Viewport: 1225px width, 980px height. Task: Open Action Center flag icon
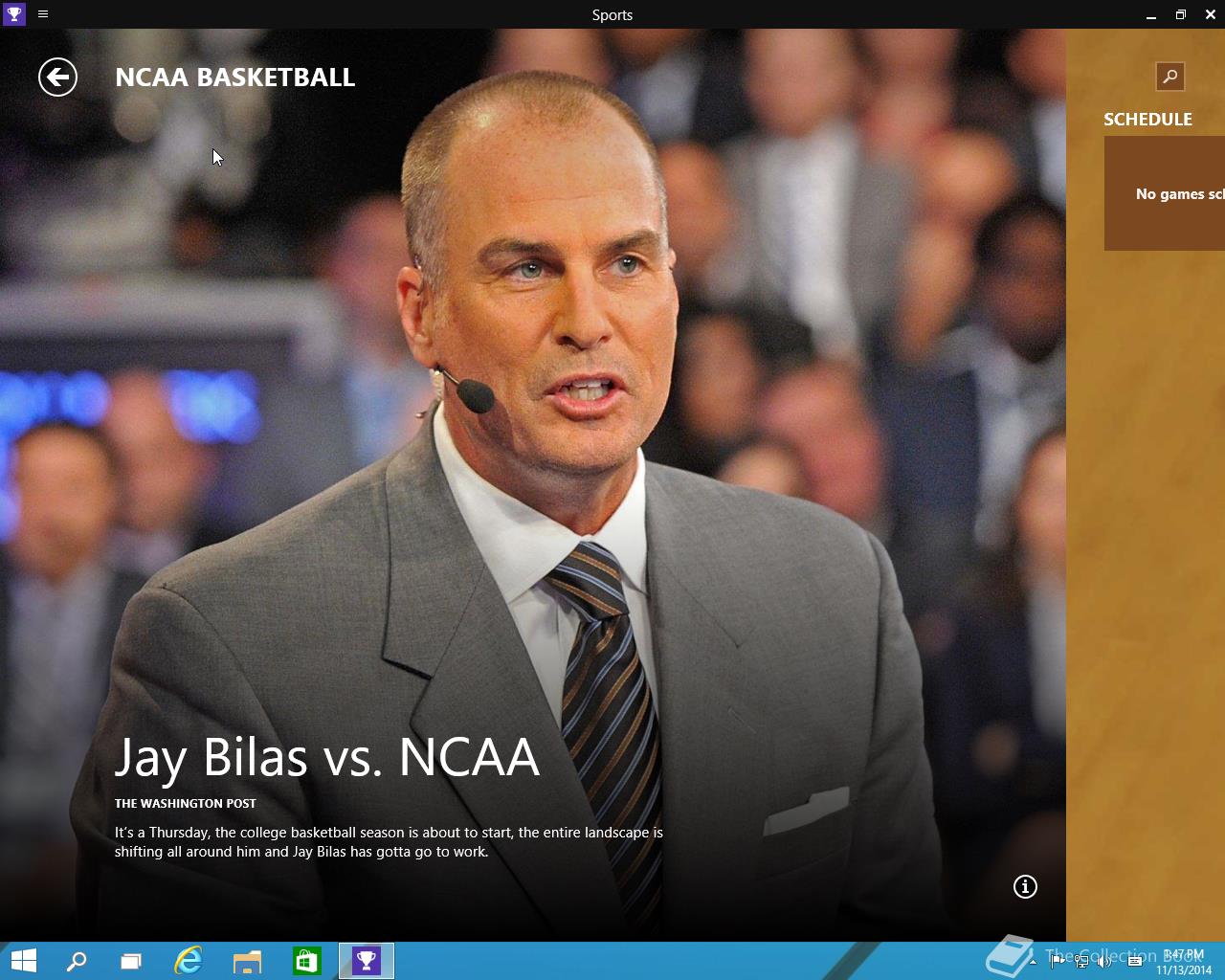pos(1057,961)
